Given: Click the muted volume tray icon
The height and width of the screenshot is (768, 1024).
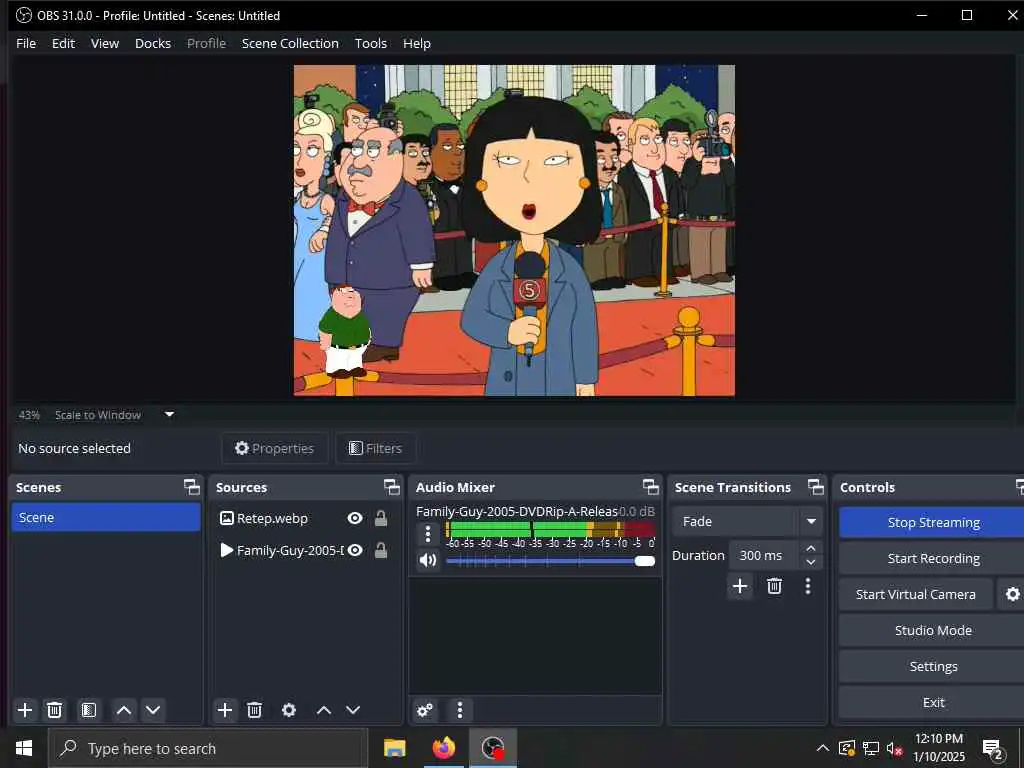Looking at the screenshot, I should (894, 748).
